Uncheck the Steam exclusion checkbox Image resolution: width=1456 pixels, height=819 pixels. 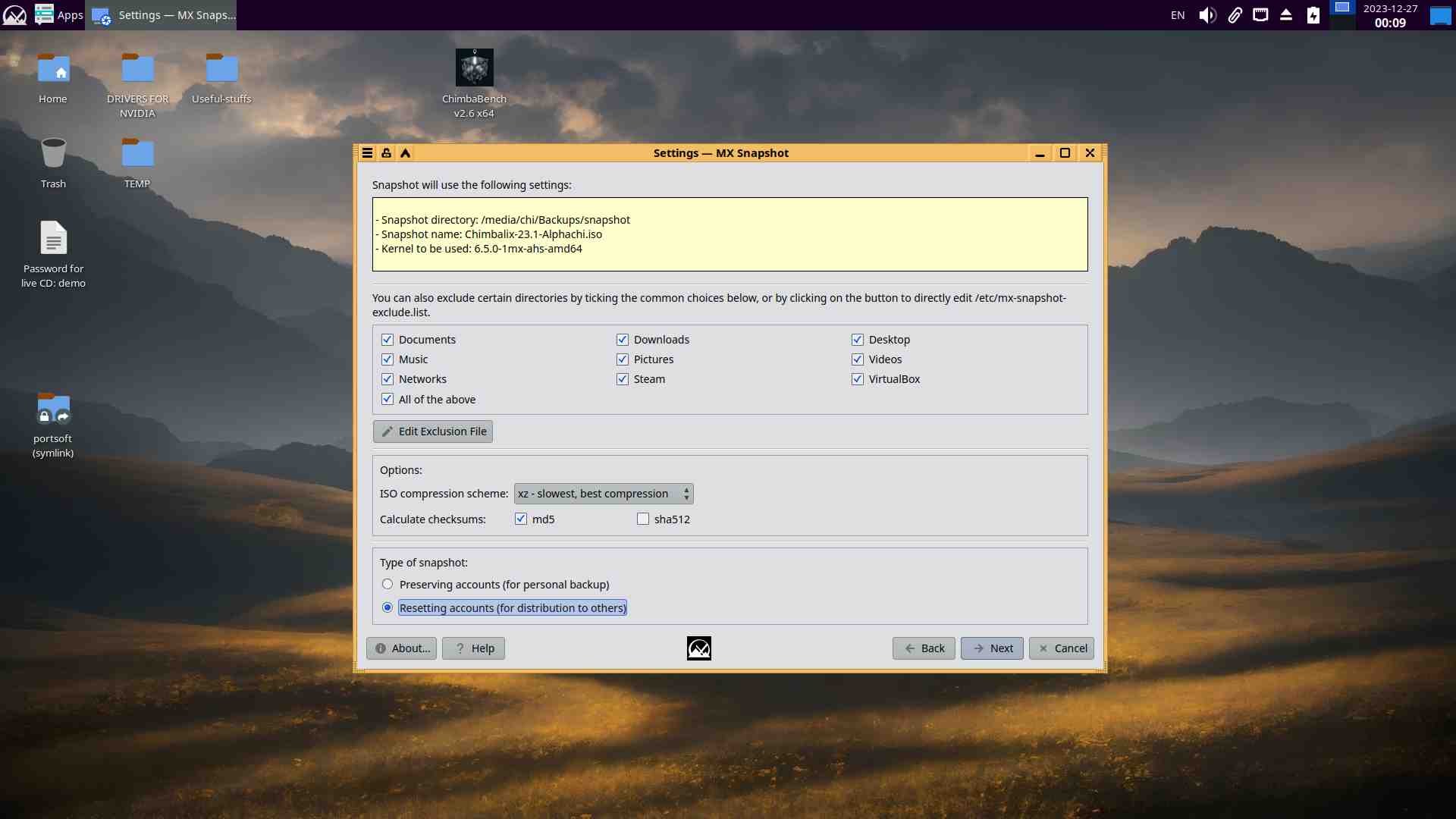[623, 379]
